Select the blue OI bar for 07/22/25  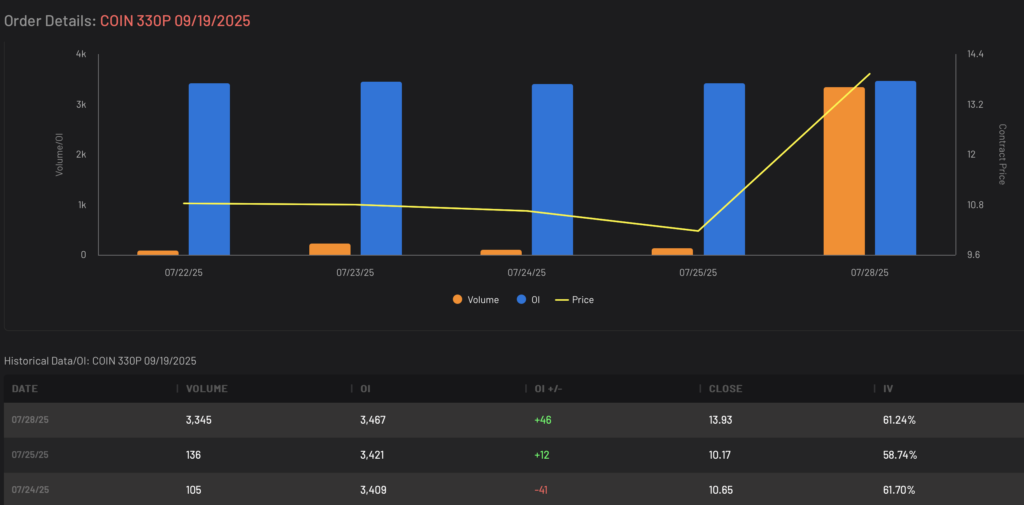pyautogui.click(x=209, y=169)
